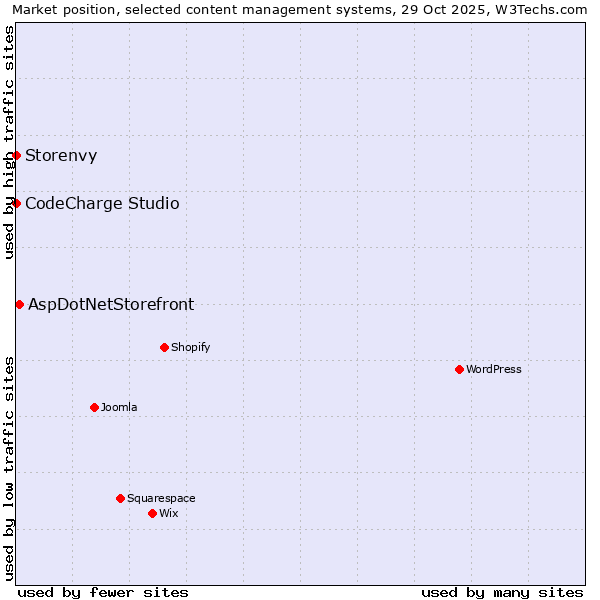
Task: Click the red CodeCharge Studio marker
Action: [x=16, y=203]
